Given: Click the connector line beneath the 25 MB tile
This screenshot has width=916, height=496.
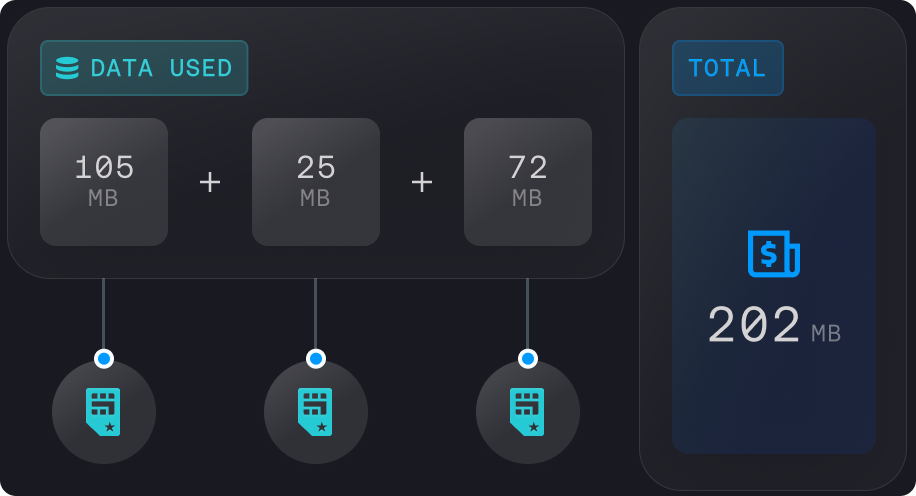Looking at the screenshot, I should [316, 312].
